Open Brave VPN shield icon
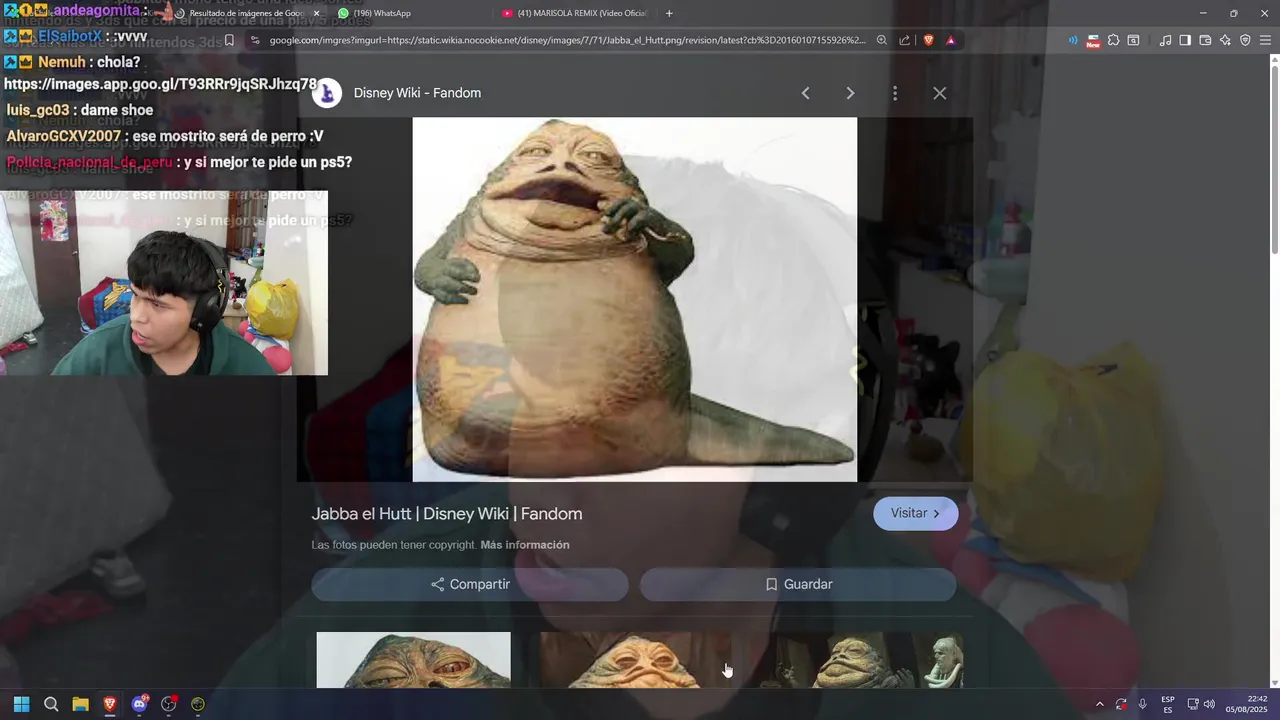Image resolution: width=1280 pixels, height=720 pixels. point(1245,40)
